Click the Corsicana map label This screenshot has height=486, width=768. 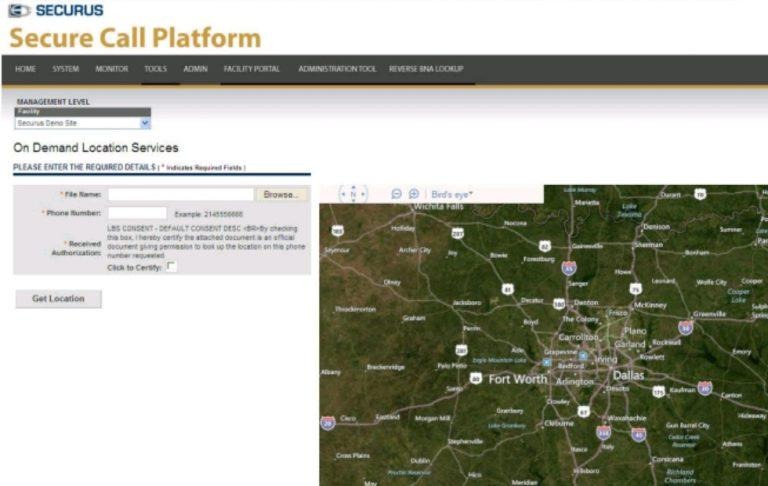[x=668, y=460]
